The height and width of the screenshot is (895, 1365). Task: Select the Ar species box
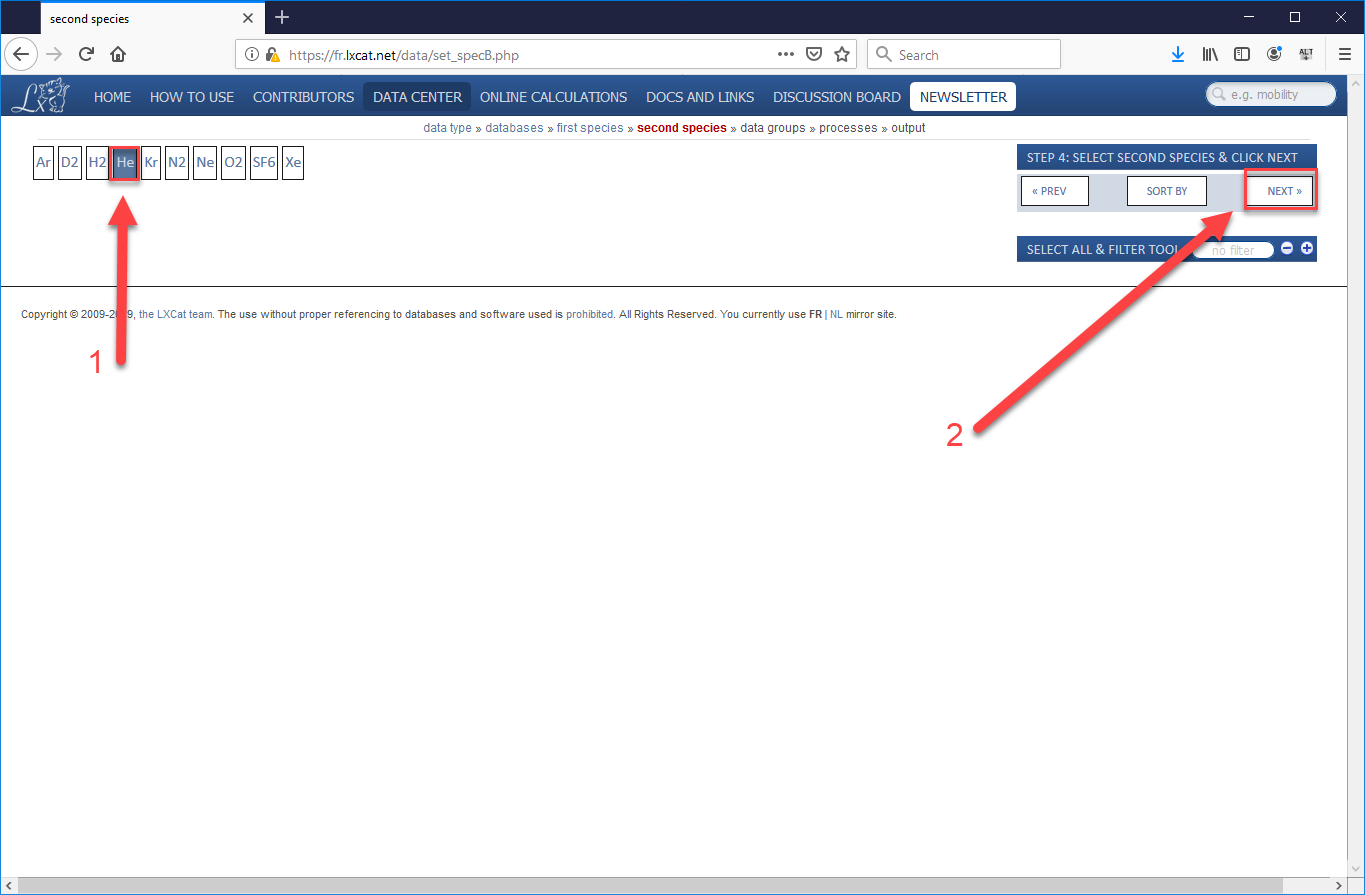pos(43,162)
